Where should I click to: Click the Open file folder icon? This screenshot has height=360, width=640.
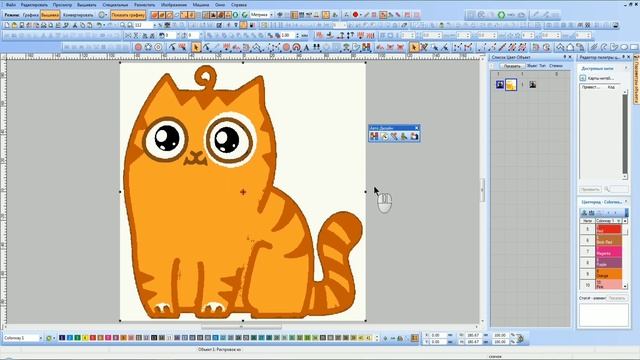[x=14, y=25]
